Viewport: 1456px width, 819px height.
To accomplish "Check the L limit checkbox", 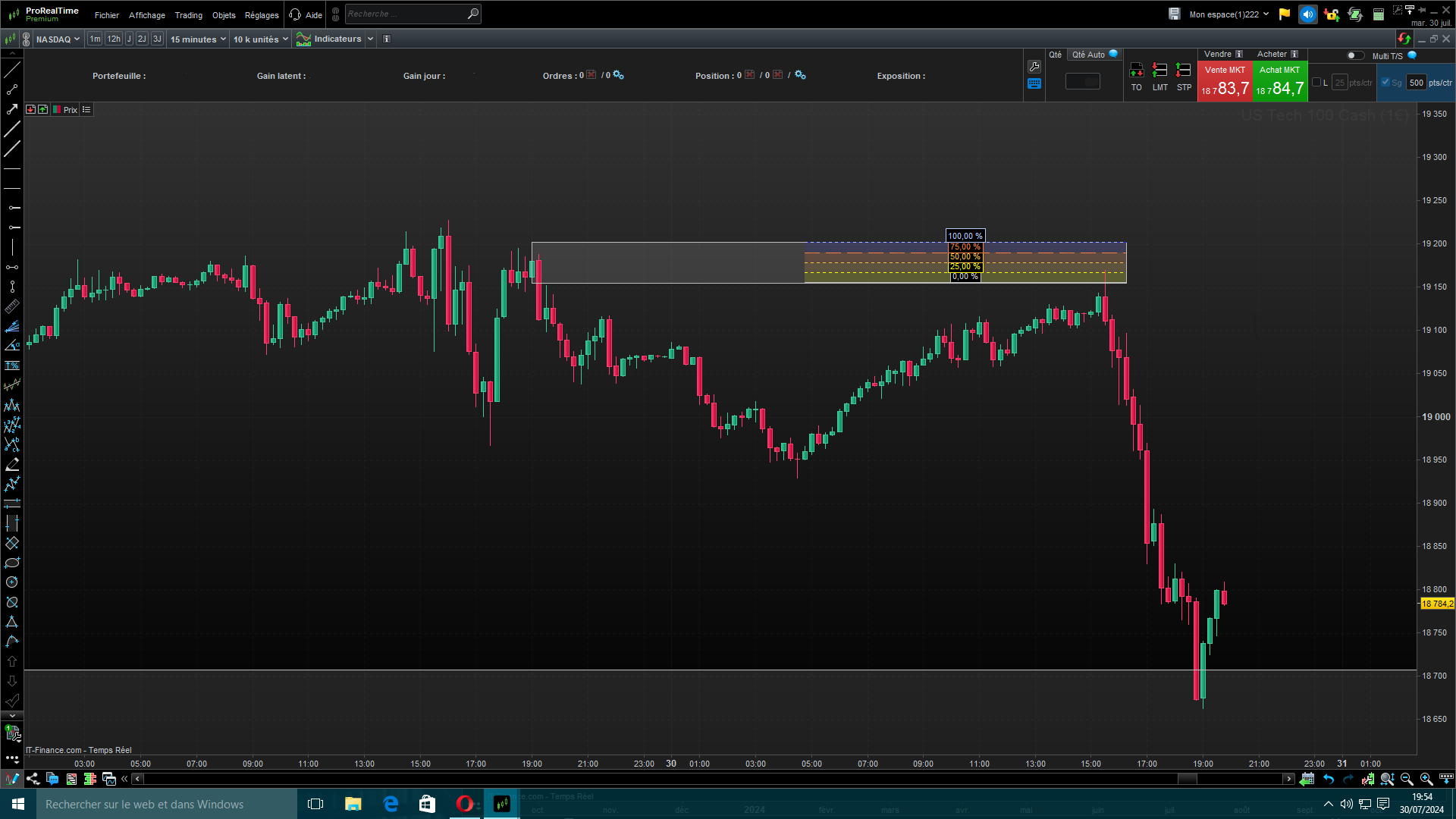I will pos(1316,83).
